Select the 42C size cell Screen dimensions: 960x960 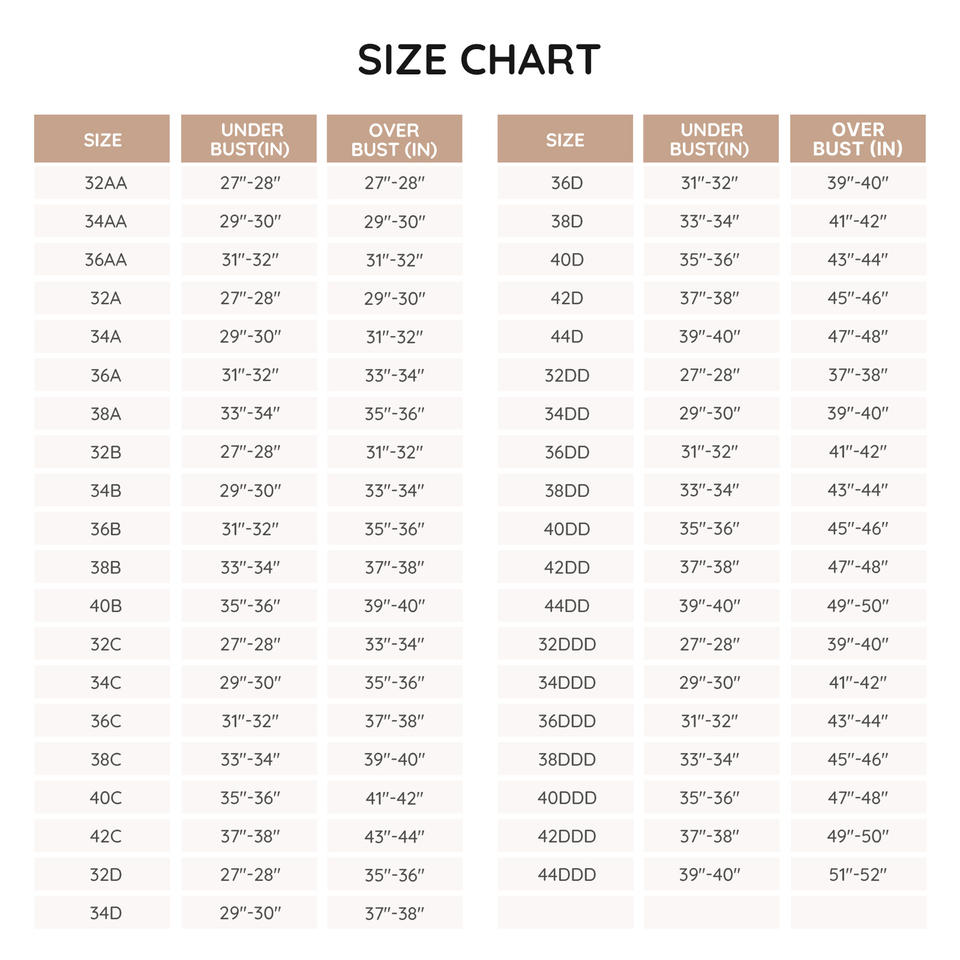coord(102,836)
